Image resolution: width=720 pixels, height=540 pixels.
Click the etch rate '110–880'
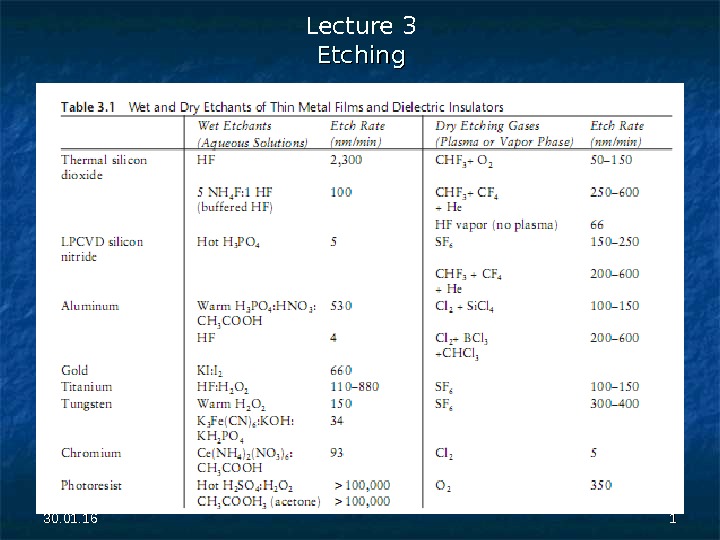(354, 387)
